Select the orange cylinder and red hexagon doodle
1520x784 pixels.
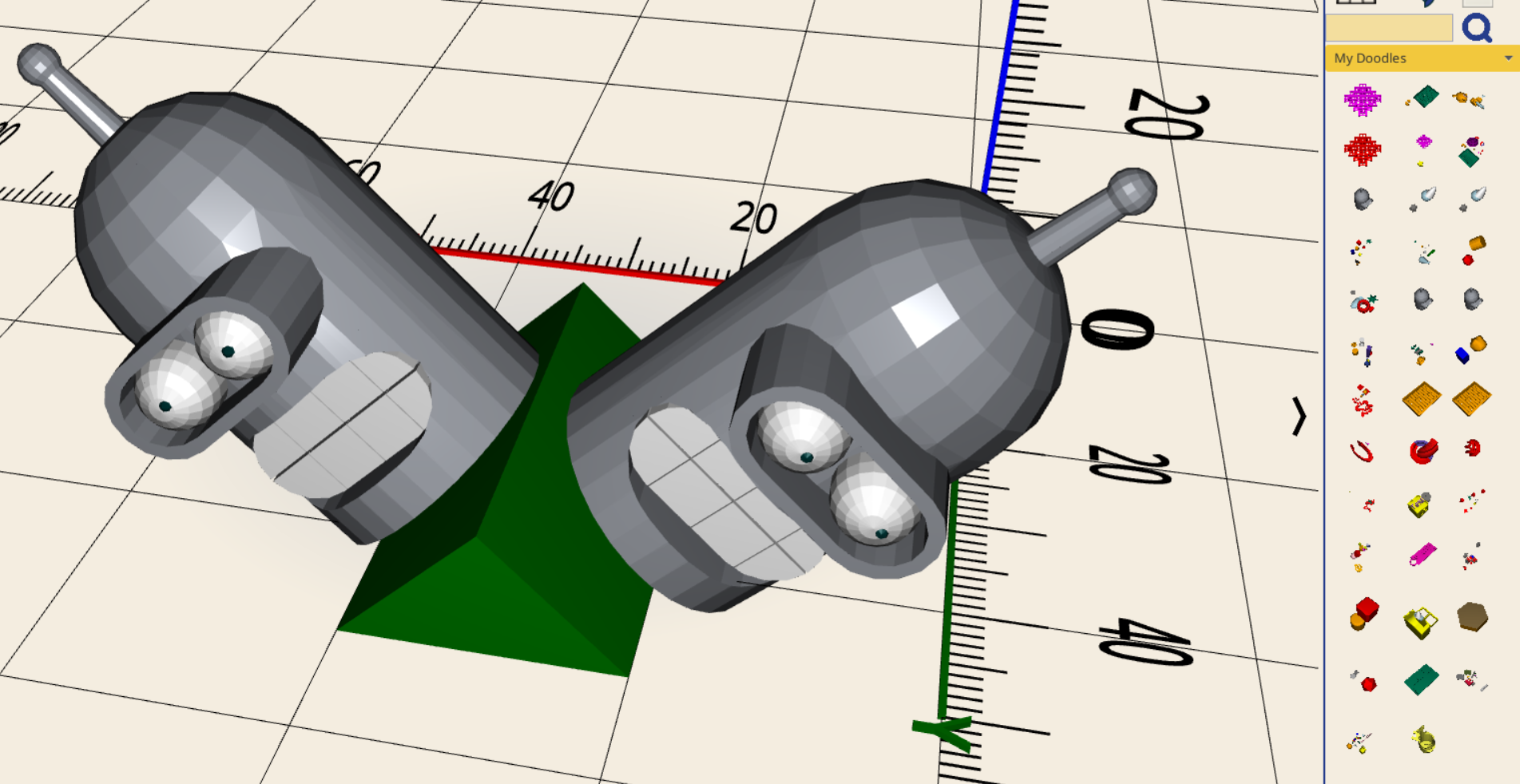click(x=1474, y=250)
